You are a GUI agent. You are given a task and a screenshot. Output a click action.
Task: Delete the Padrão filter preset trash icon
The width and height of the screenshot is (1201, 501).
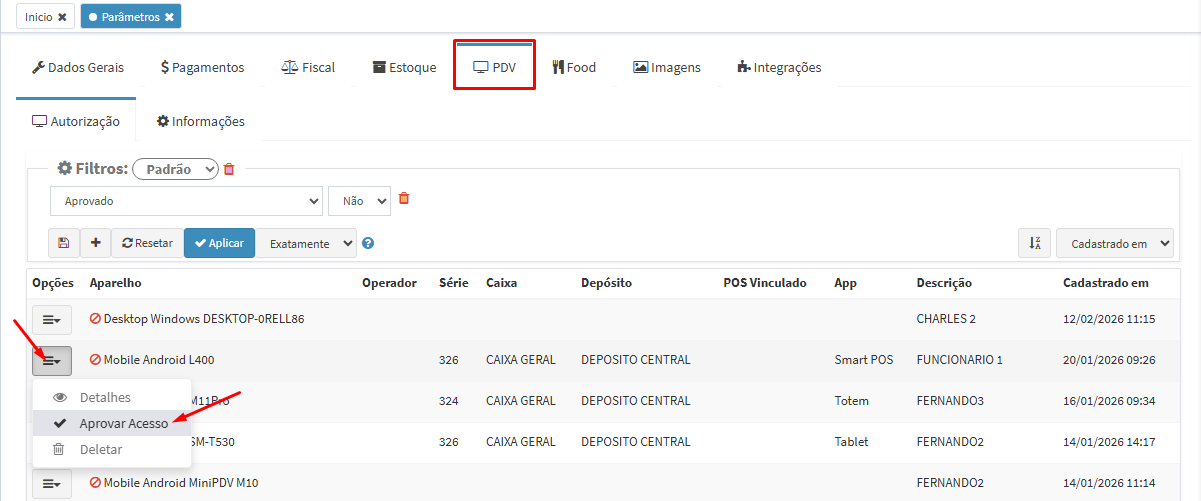[229, 169]
